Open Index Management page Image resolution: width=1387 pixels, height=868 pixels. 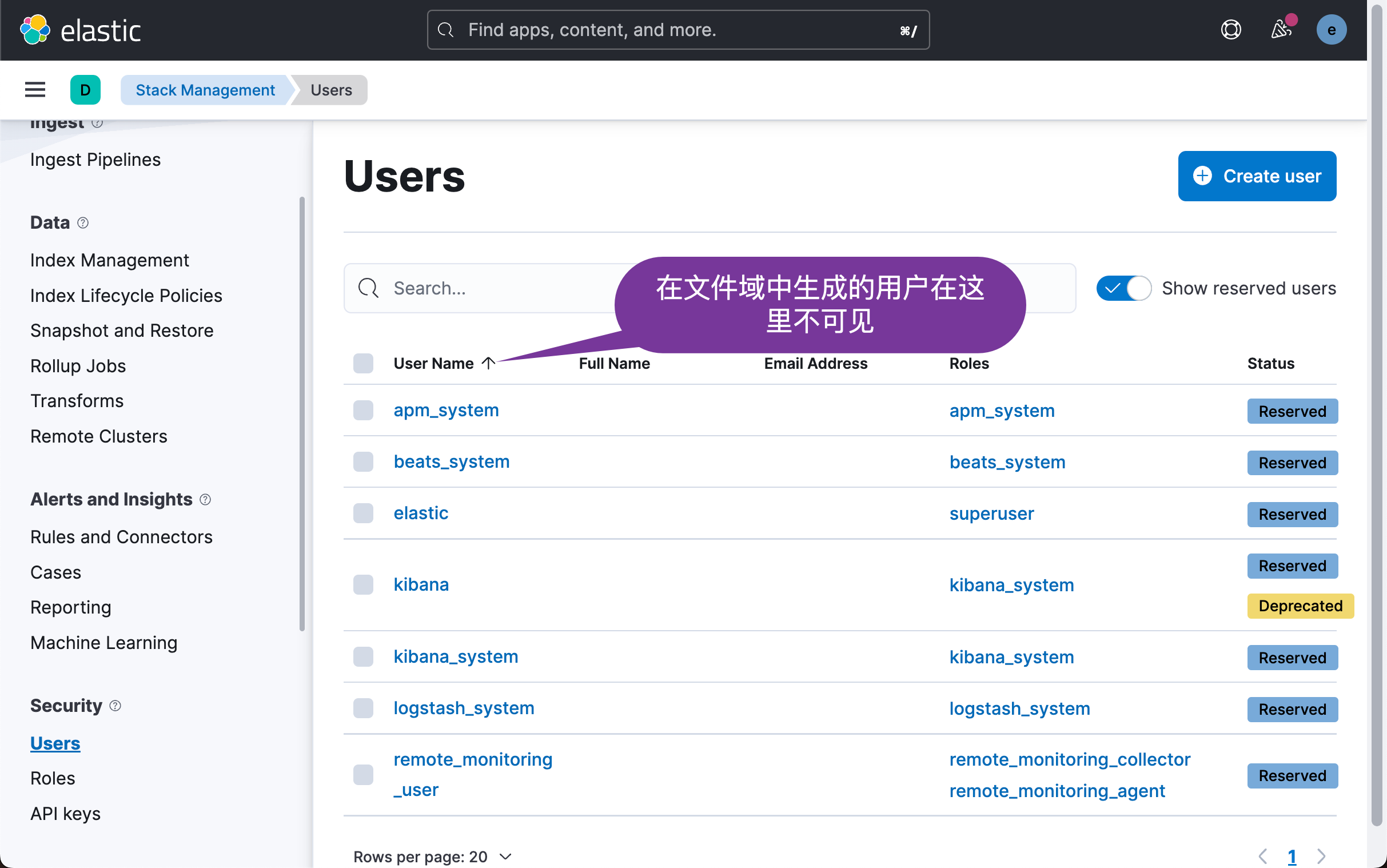point(110,260)
